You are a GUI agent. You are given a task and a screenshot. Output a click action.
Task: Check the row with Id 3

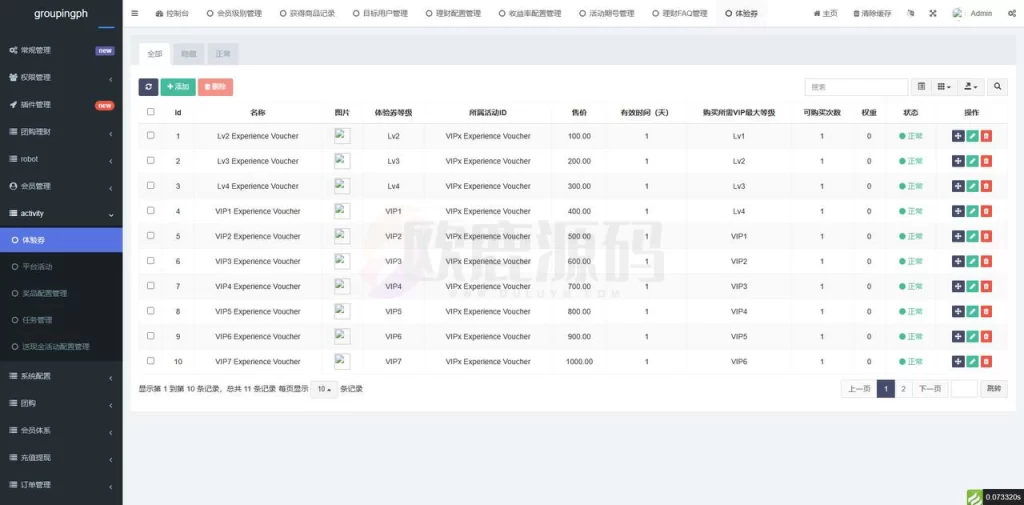coord(151,186)
